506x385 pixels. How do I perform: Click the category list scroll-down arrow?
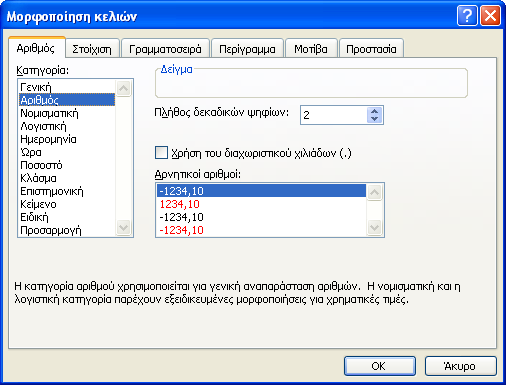124,228
